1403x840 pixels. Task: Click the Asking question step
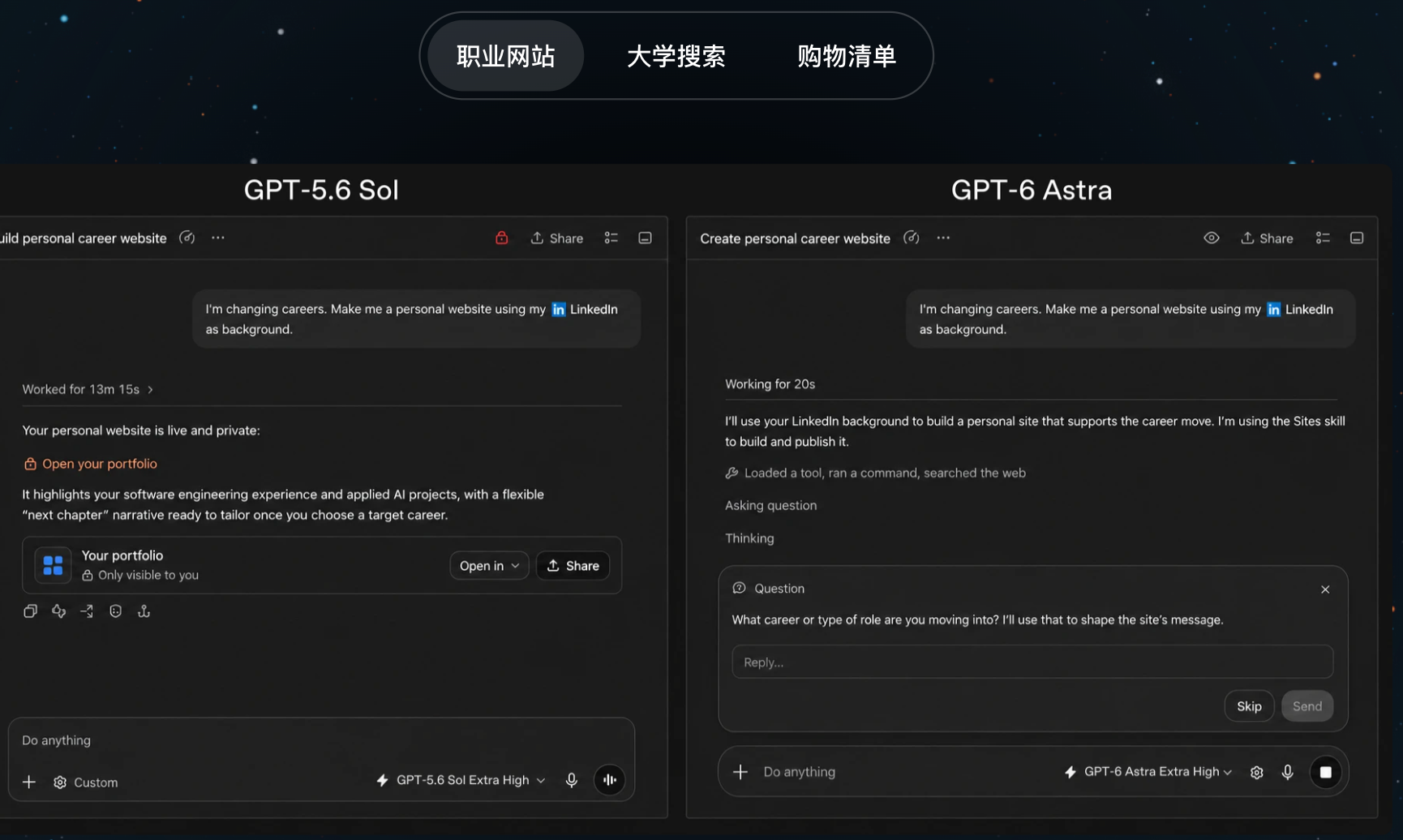(x=771, y=505)
